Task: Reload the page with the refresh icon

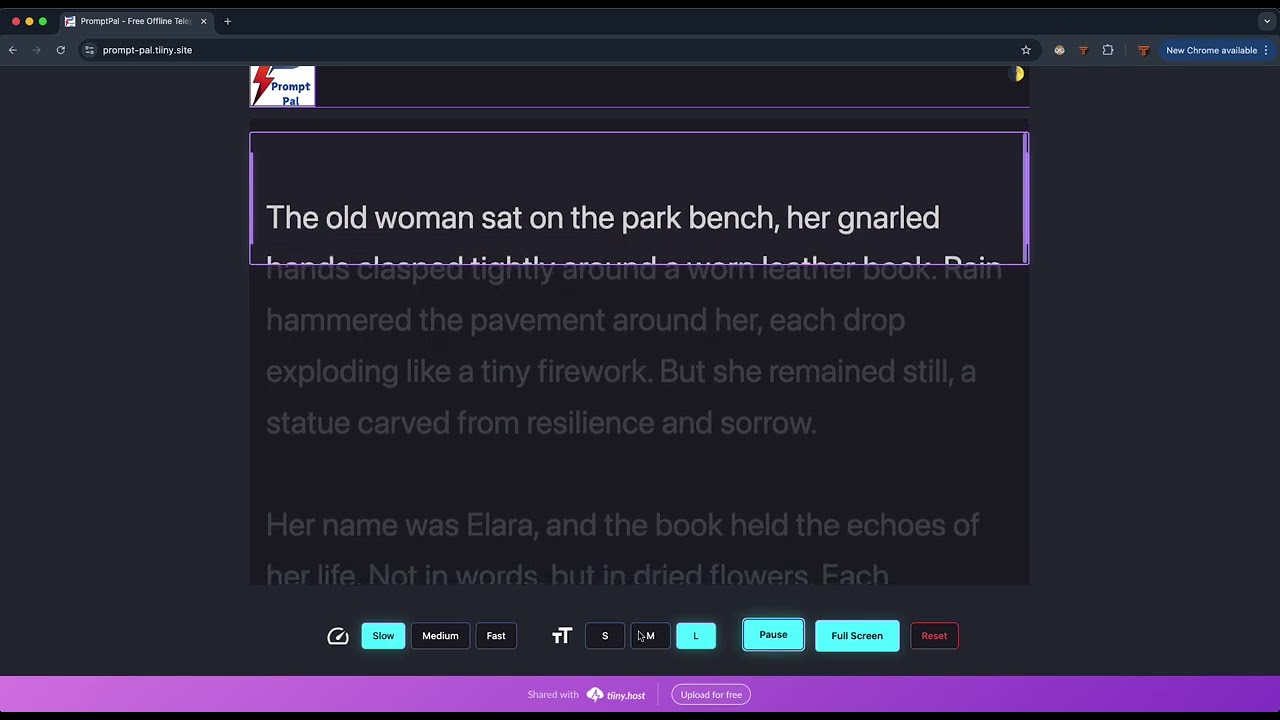Action: coord(60,50)
